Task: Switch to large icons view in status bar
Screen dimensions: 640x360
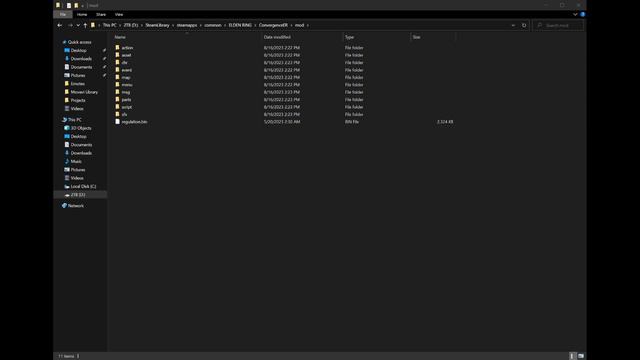Action: (581, 356)
